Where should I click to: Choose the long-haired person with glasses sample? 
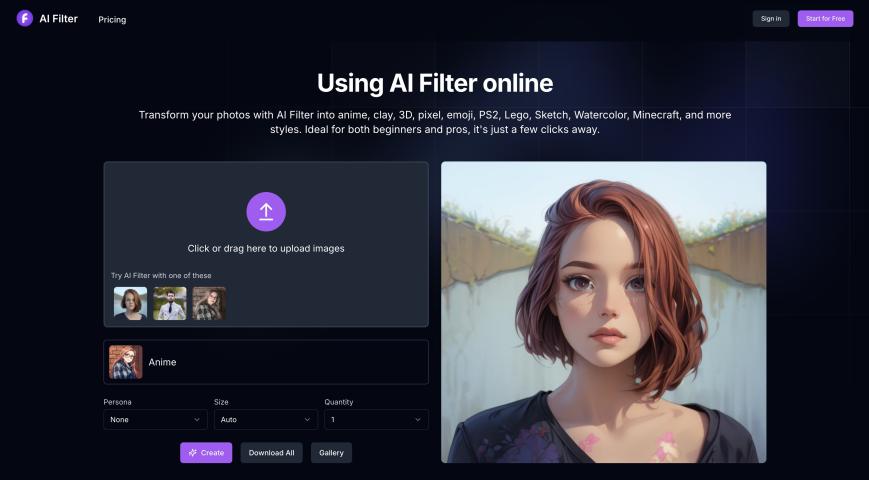[209, 303]
